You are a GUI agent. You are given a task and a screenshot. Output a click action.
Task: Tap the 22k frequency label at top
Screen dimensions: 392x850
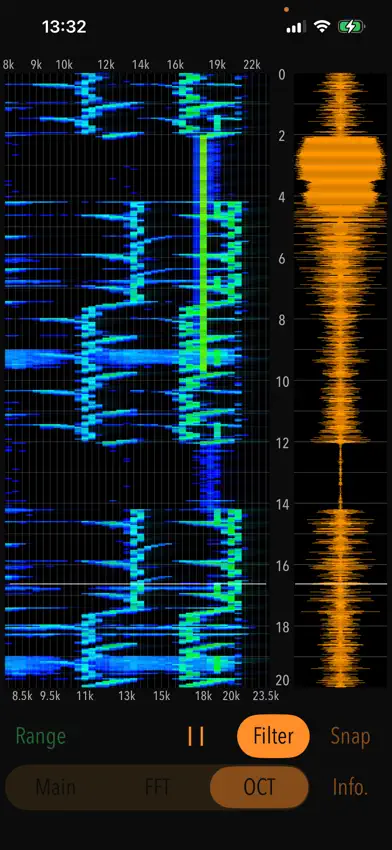click(252, 65)
